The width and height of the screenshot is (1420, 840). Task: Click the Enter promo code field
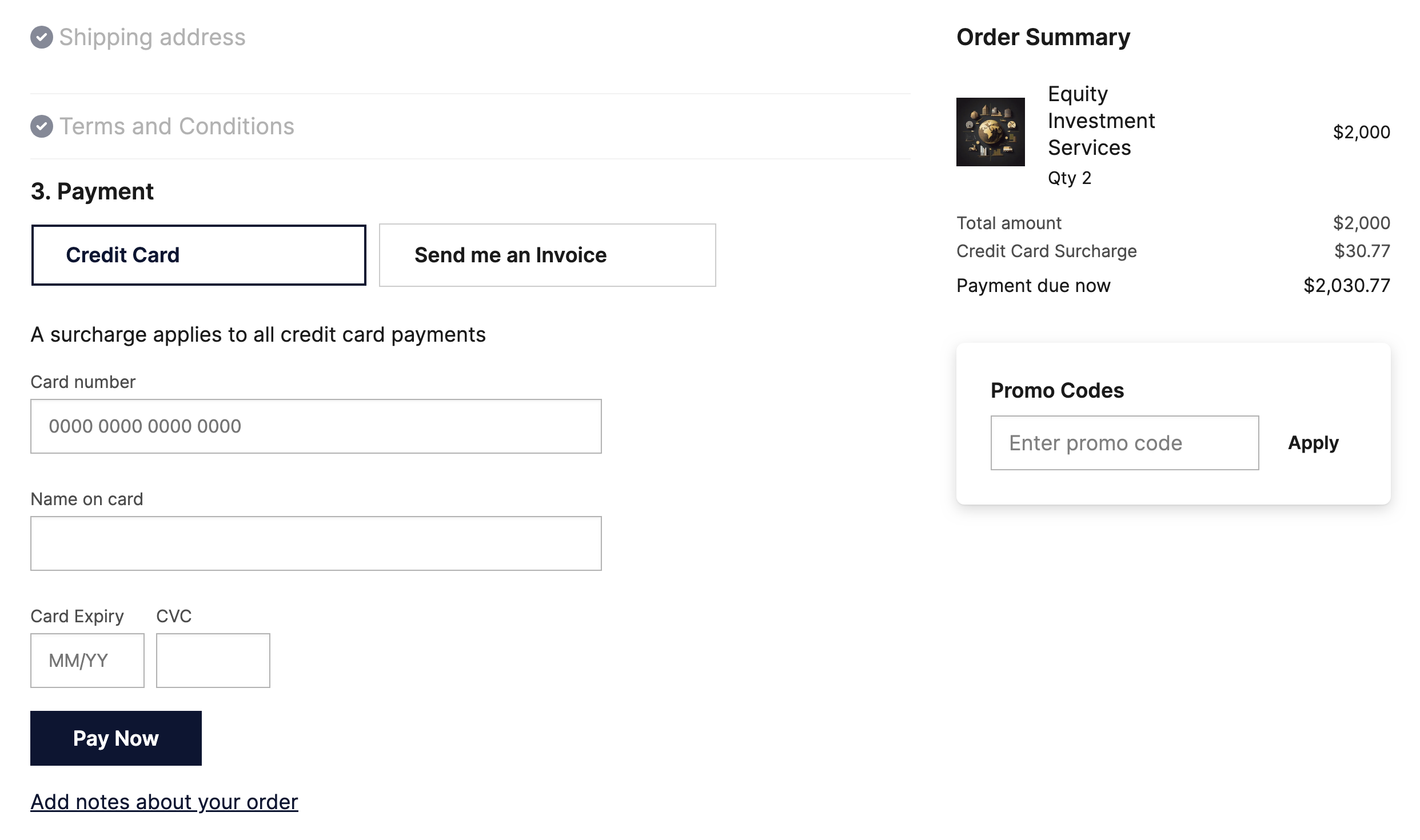click(x=1123, y=442)
